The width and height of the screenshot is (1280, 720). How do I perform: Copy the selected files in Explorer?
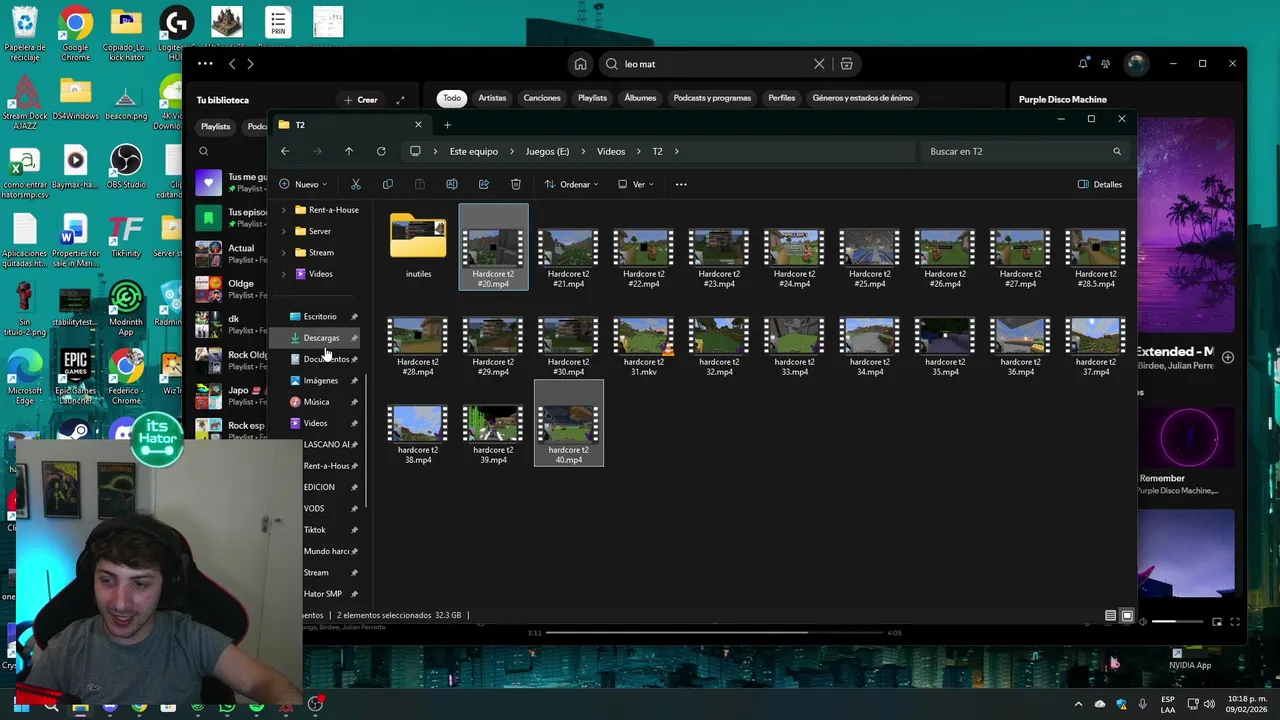click(x=388, y=184)
